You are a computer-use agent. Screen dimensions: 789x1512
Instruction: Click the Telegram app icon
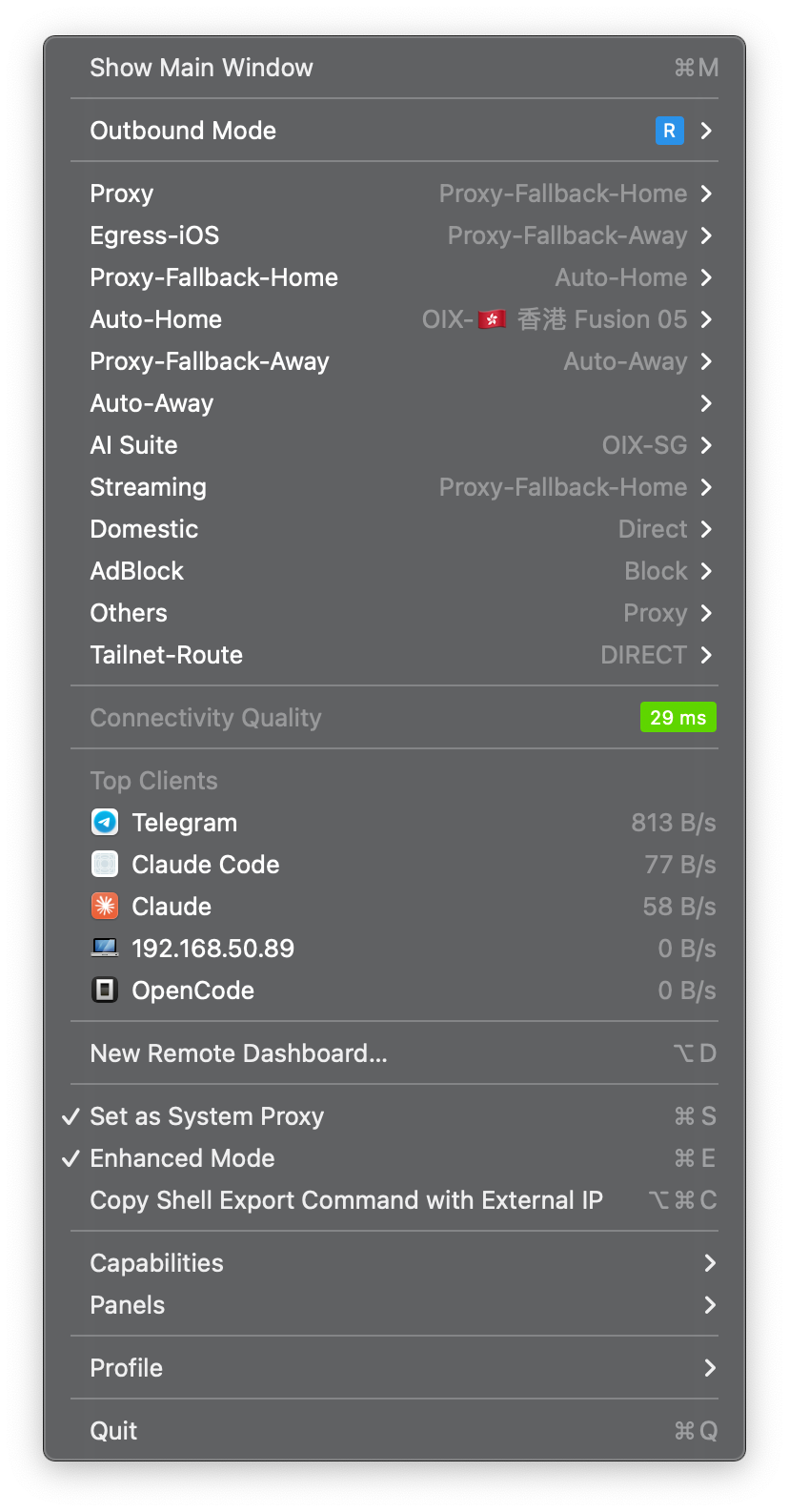click(x=105, y=822)
